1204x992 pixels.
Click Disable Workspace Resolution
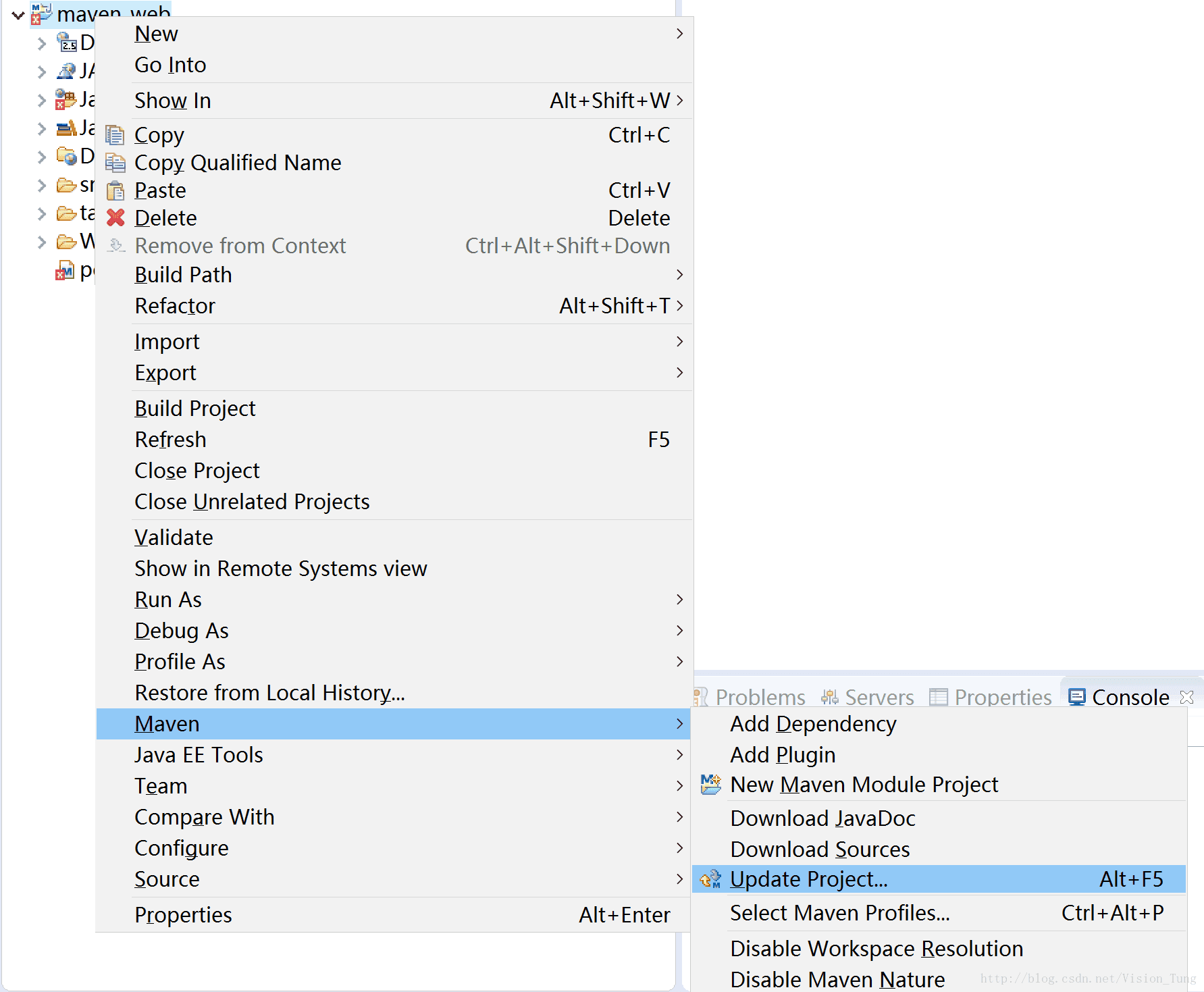(x=939, y=949)
